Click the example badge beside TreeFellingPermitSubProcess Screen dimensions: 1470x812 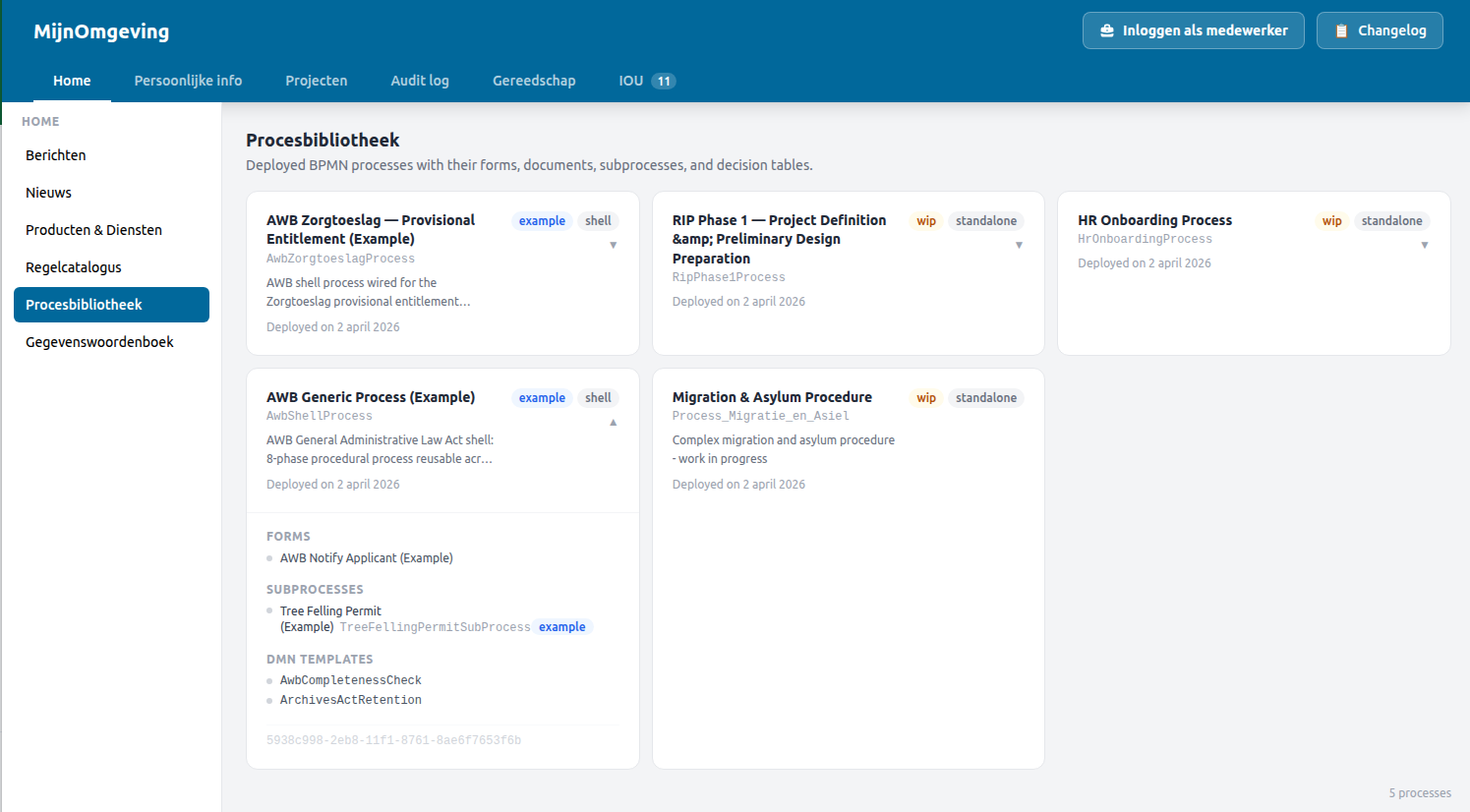(562, 626)
